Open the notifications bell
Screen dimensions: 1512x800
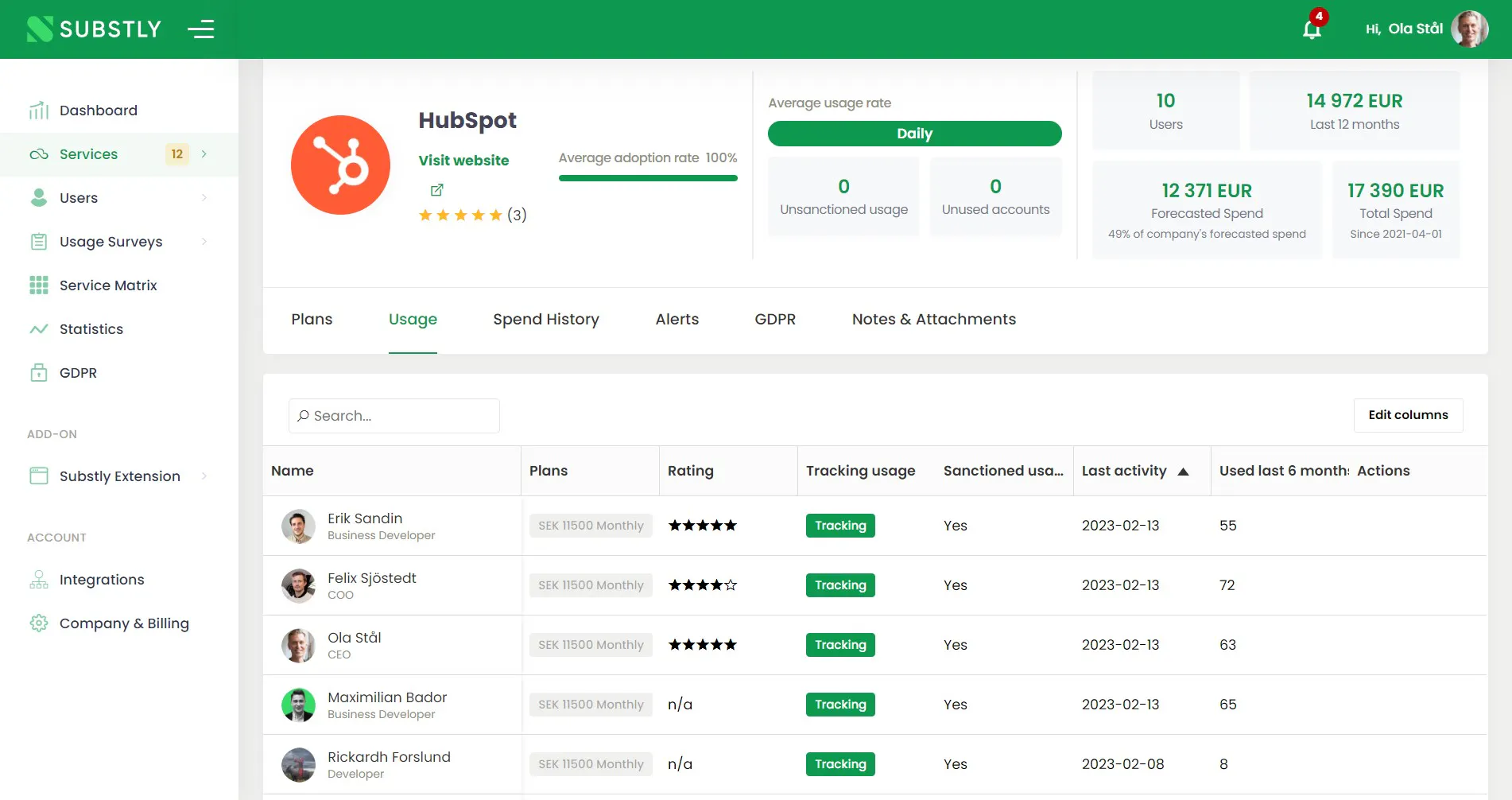point(1312,29)
